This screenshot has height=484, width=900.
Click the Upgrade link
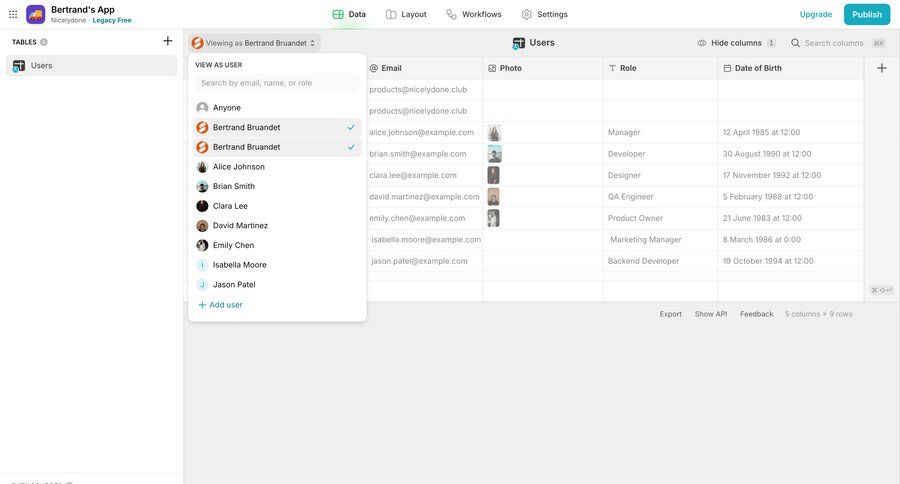pyautogui.click(x=815, y=14)
